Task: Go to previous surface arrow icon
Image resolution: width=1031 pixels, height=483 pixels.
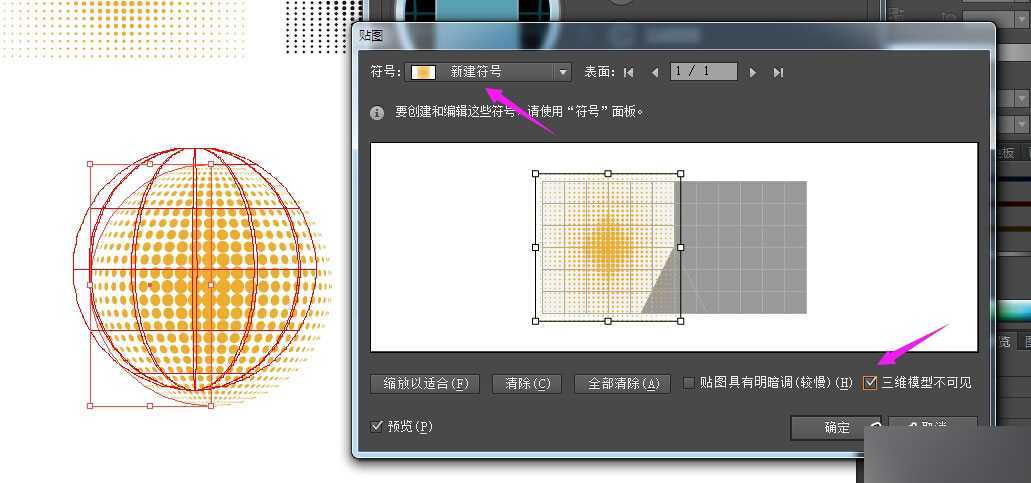Action: [655, 72]
